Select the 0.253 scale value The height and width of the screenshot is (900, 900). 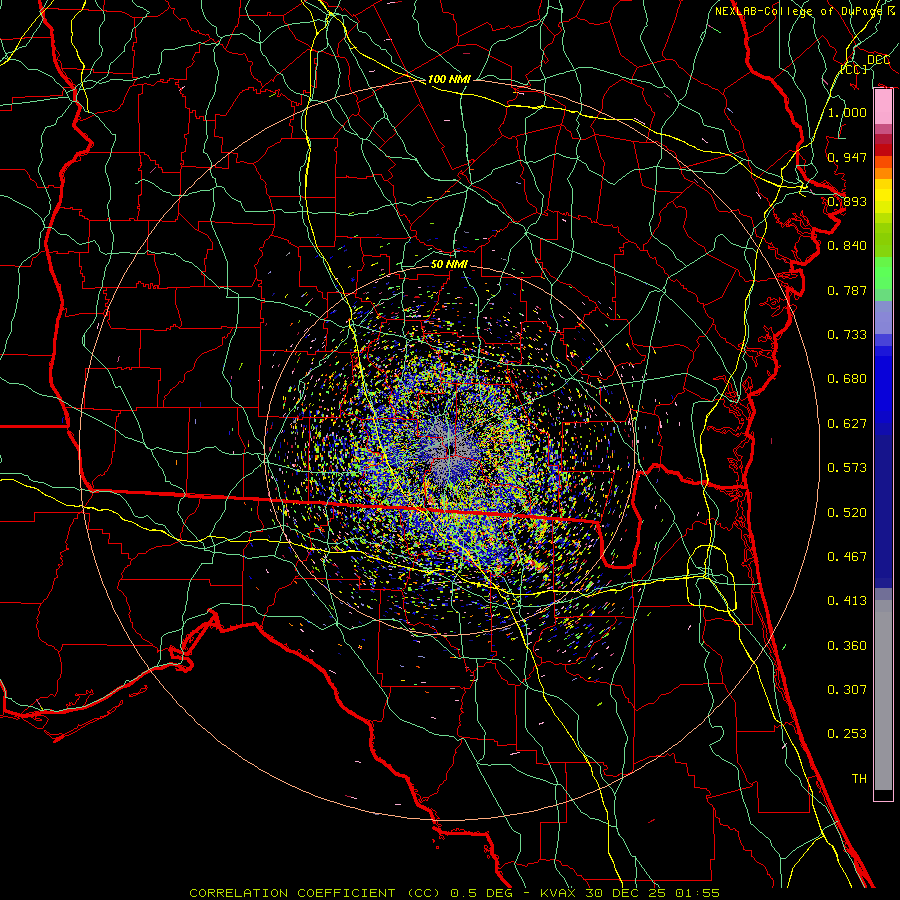point(847,734)
